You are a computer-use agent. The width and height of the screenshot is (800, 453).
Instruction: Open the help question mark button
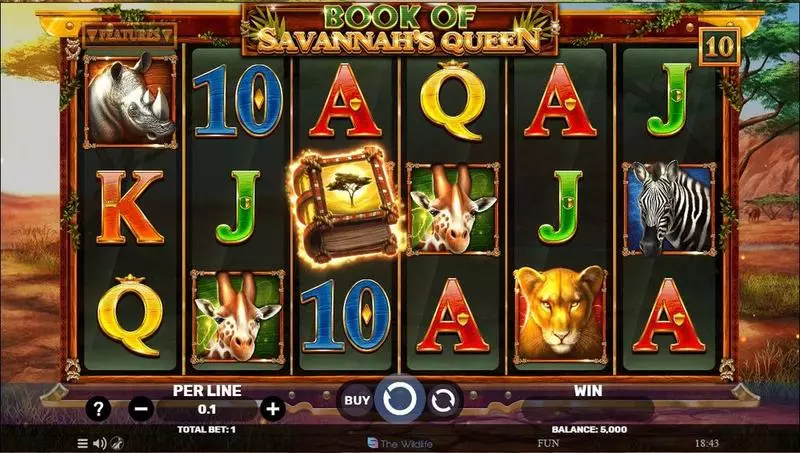(x=98, y=409)
